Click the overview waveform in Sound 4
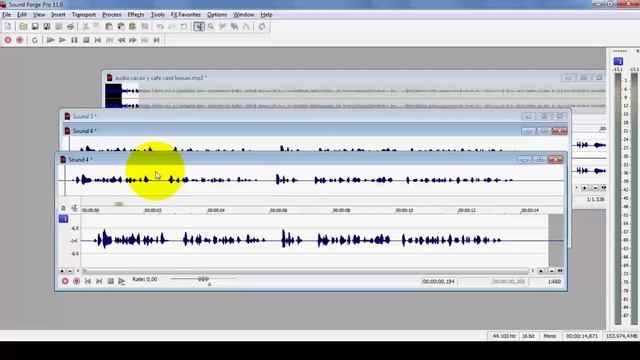Viewport: 640px width, 360px height. tap(311, 180)
